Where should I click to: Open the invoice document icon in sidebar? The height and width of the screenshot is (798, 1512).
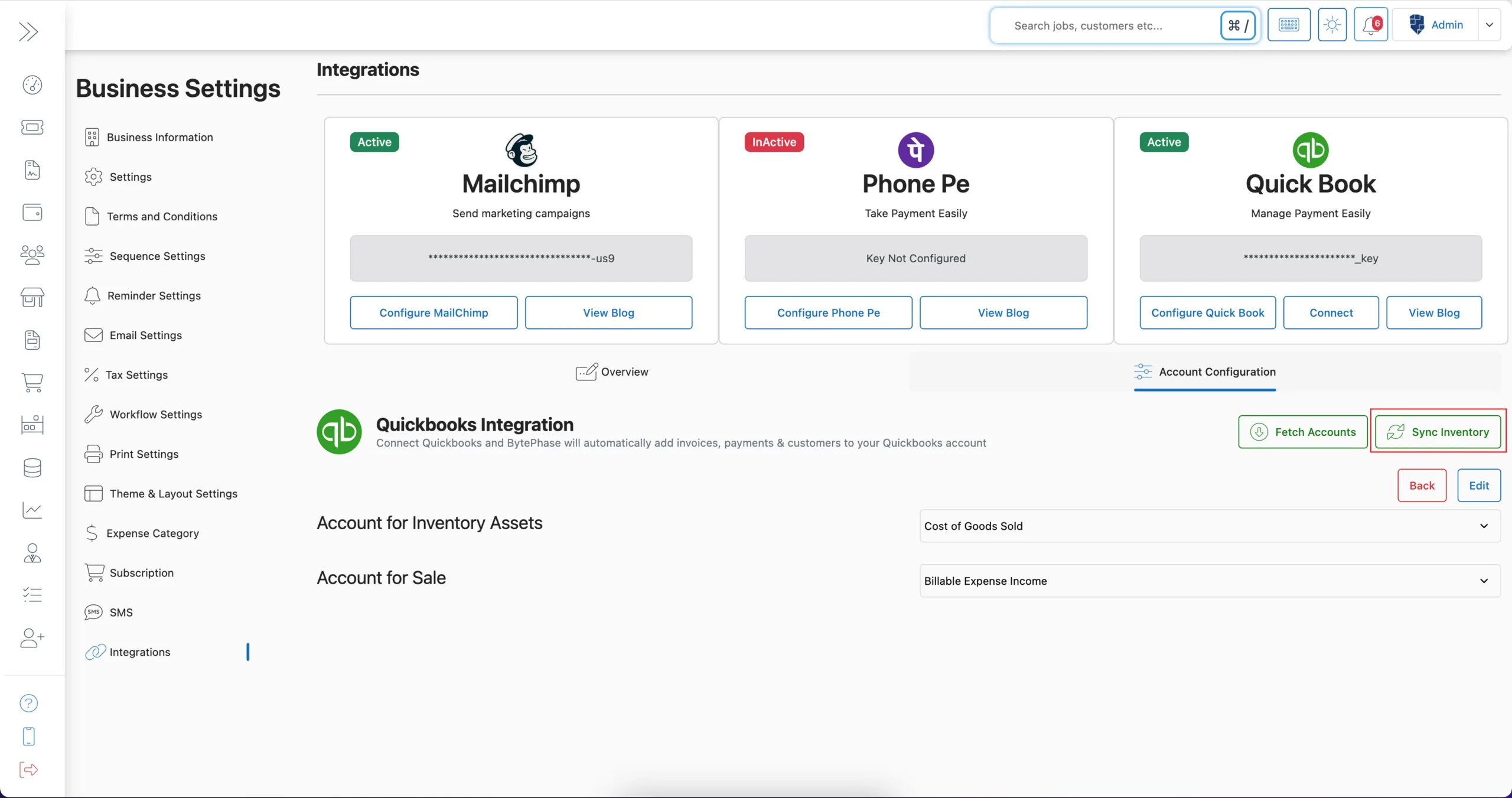pos(32,170)
